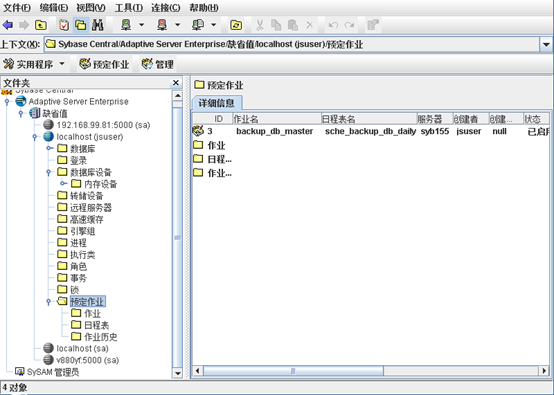The image size is (554, 395).
Task: Open the 连接(C) menu
Action: coord(166,7)
